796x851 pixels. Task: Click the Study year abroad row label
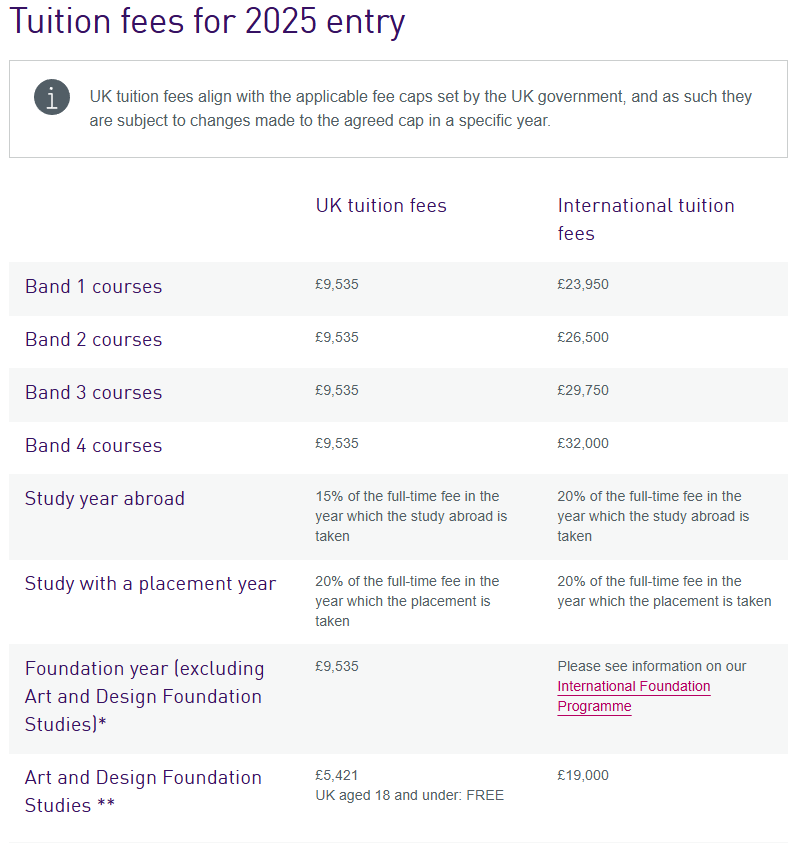(x=105, y=499)
